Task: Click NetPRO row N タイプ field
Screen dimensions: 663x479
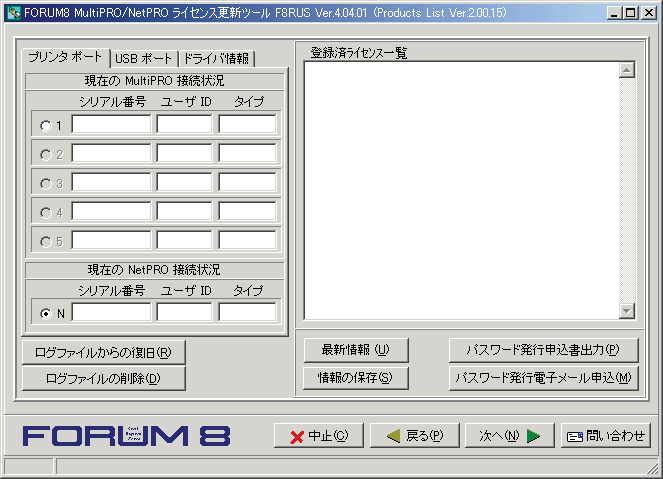Action: (x=247, y=312)
